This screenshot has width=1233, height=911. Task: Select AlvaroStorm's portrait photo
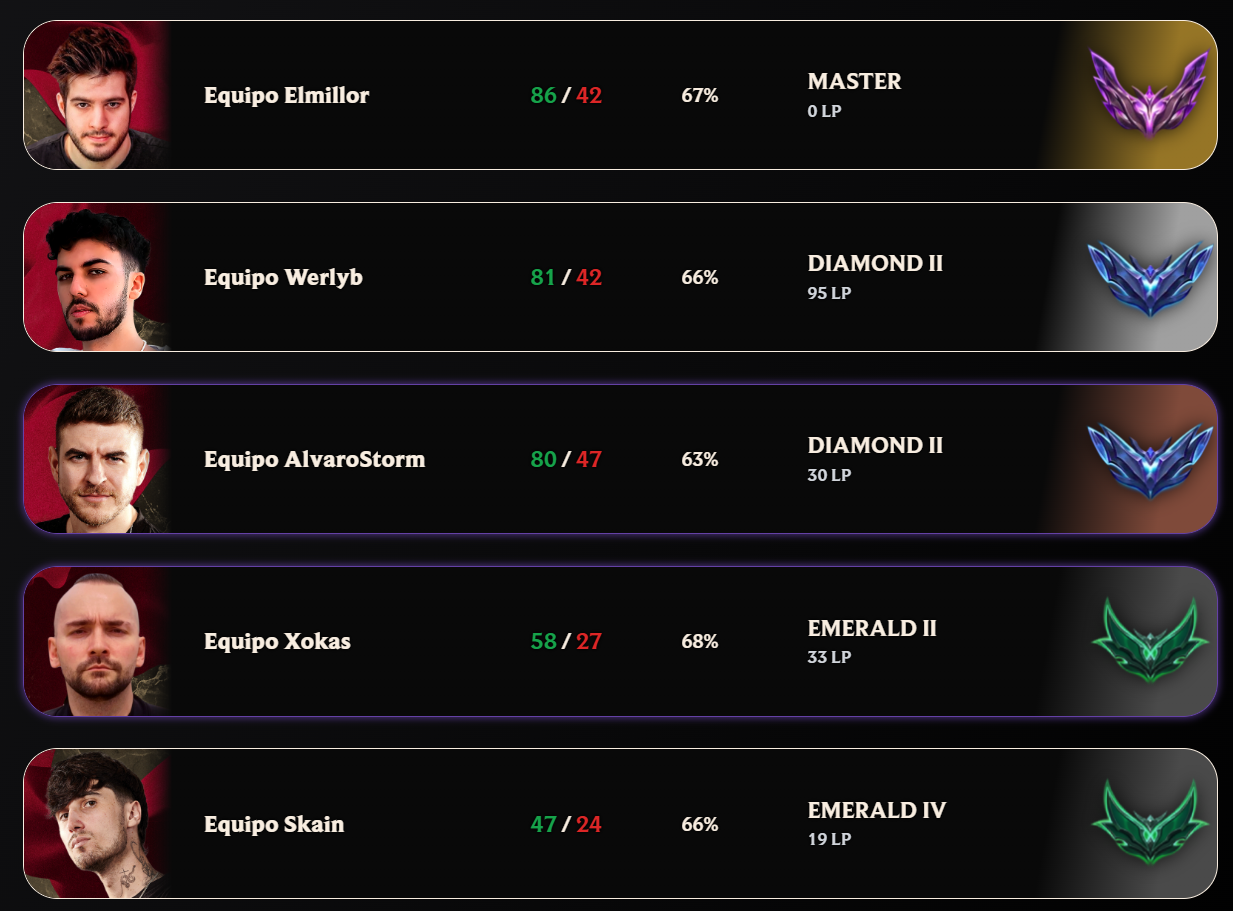tap(97, 459)
